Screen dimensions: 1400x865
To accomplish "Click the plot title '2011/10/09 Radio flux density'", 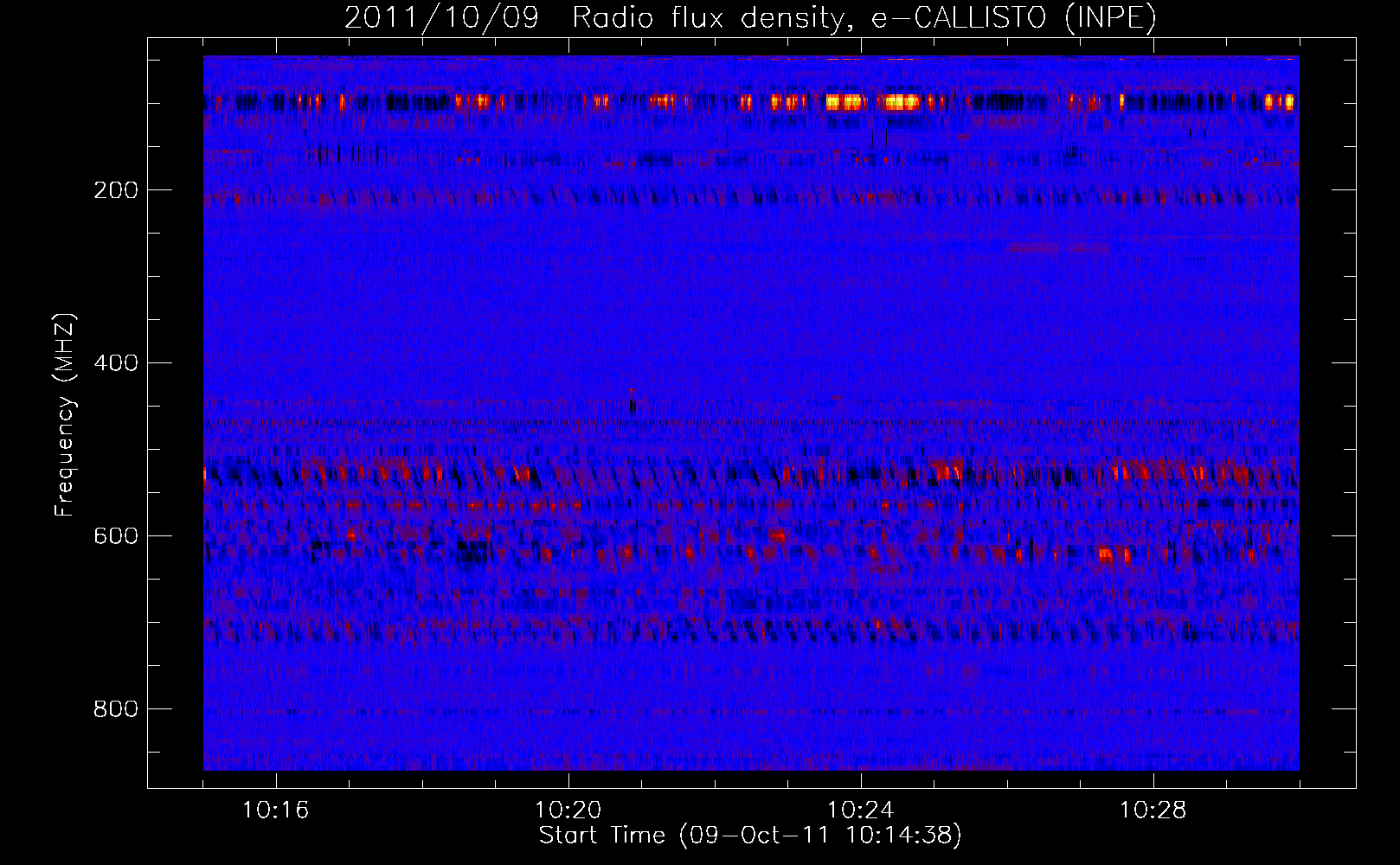I will (750, 18).
